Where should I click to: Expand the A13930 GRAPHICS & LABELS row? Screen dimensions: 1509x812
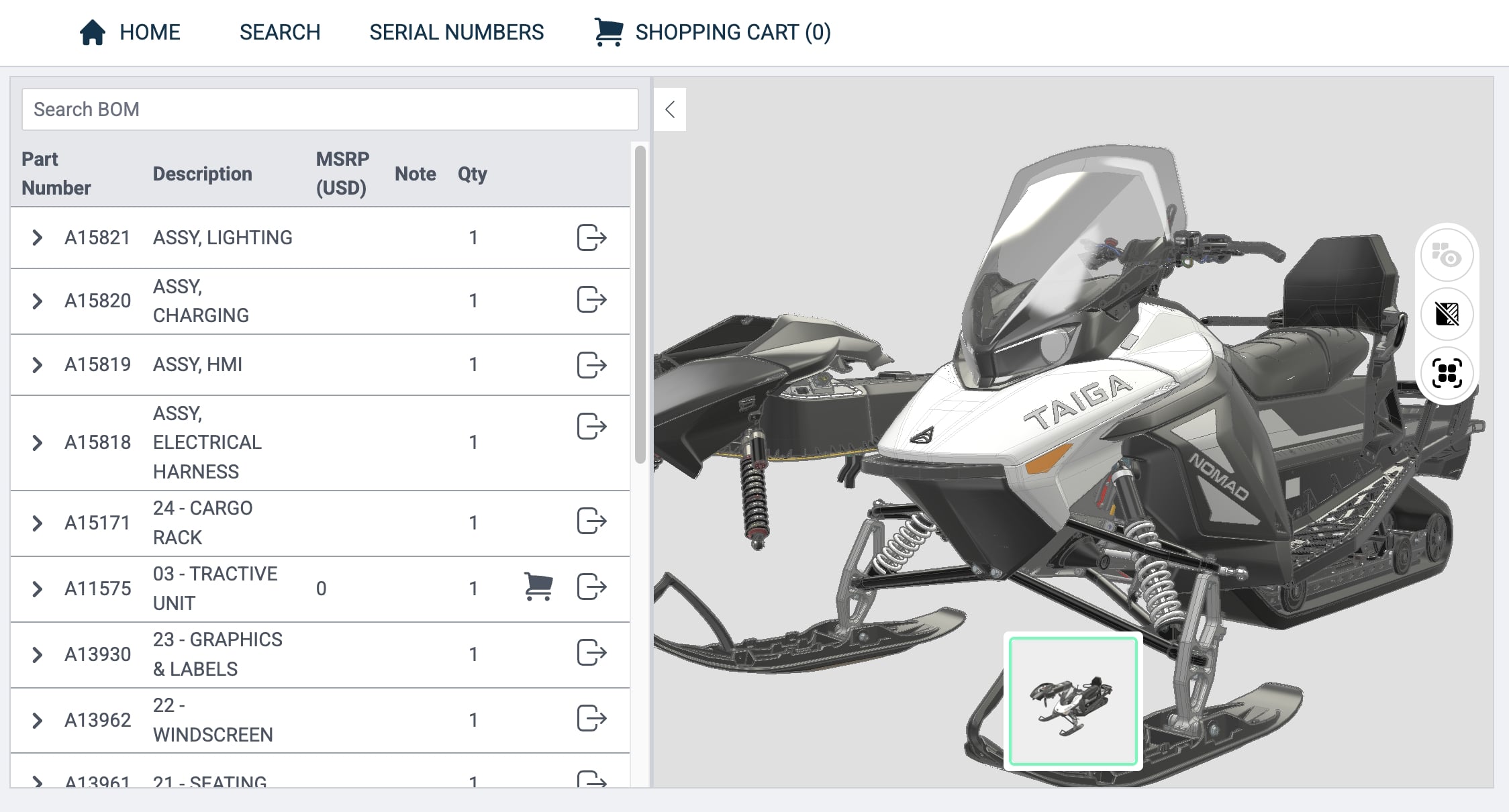coord(38,655)
